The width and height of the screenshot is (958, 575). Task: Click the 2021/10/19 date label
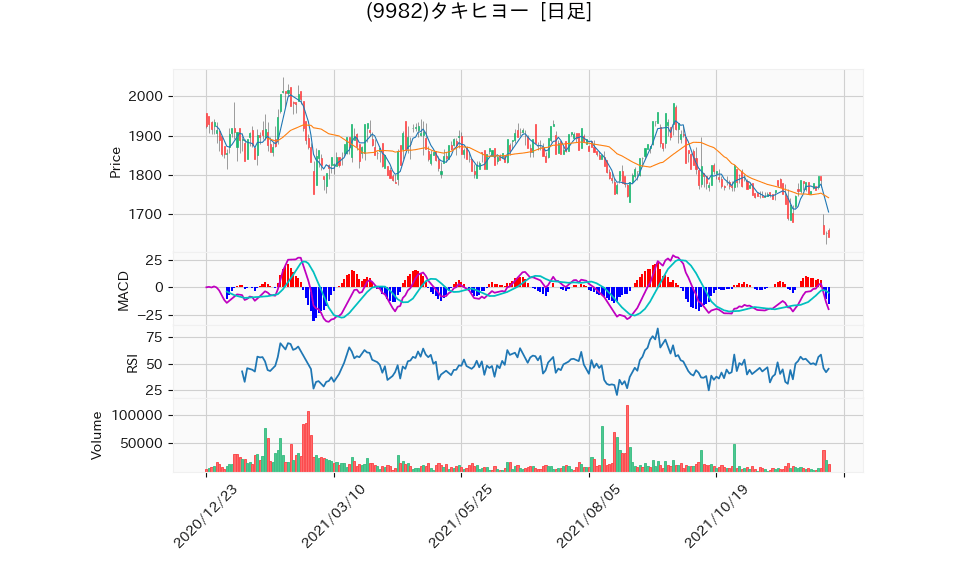[715, 517]
